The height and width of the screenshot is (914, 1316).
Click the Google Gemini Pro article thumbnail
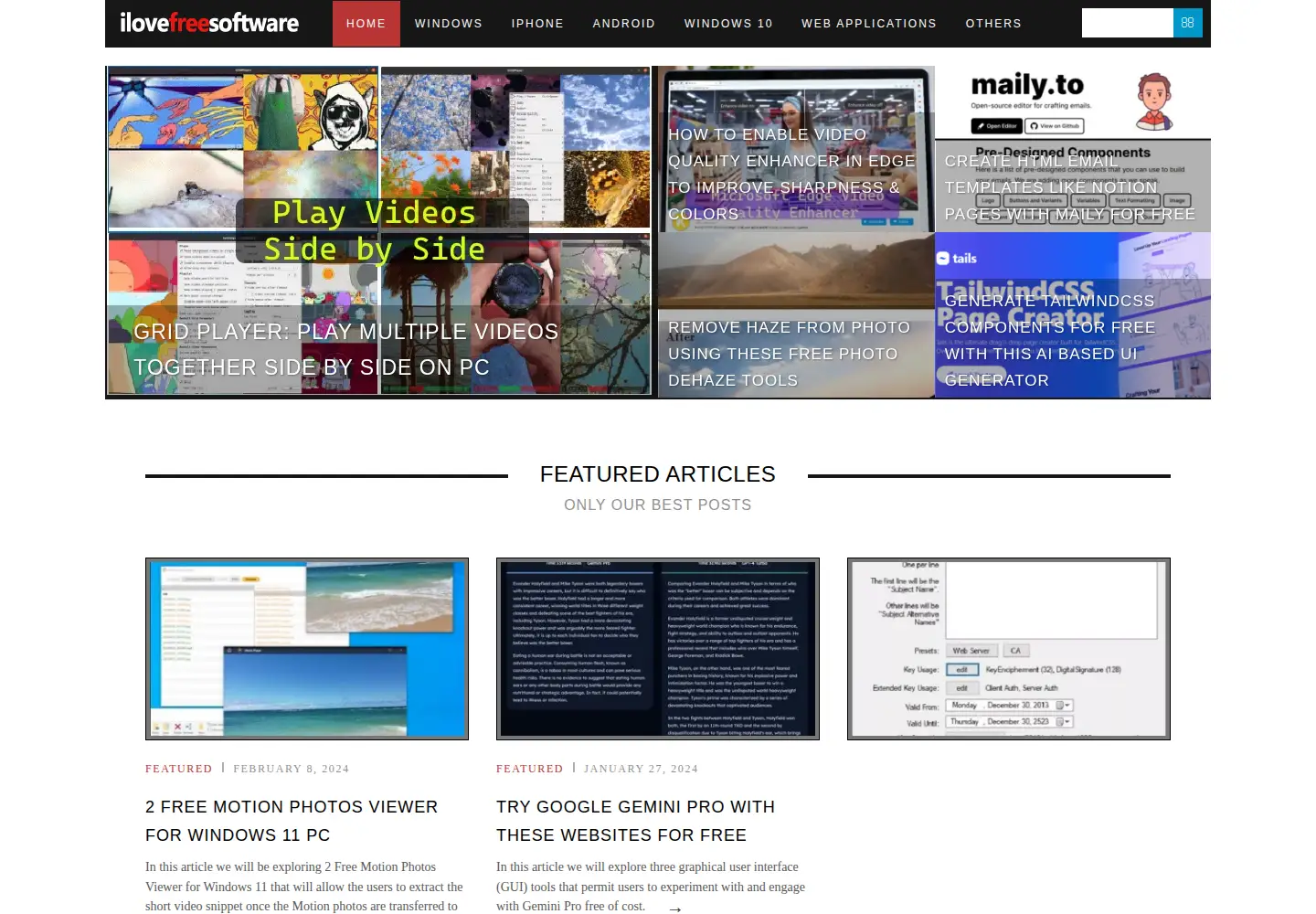[658, 649]
